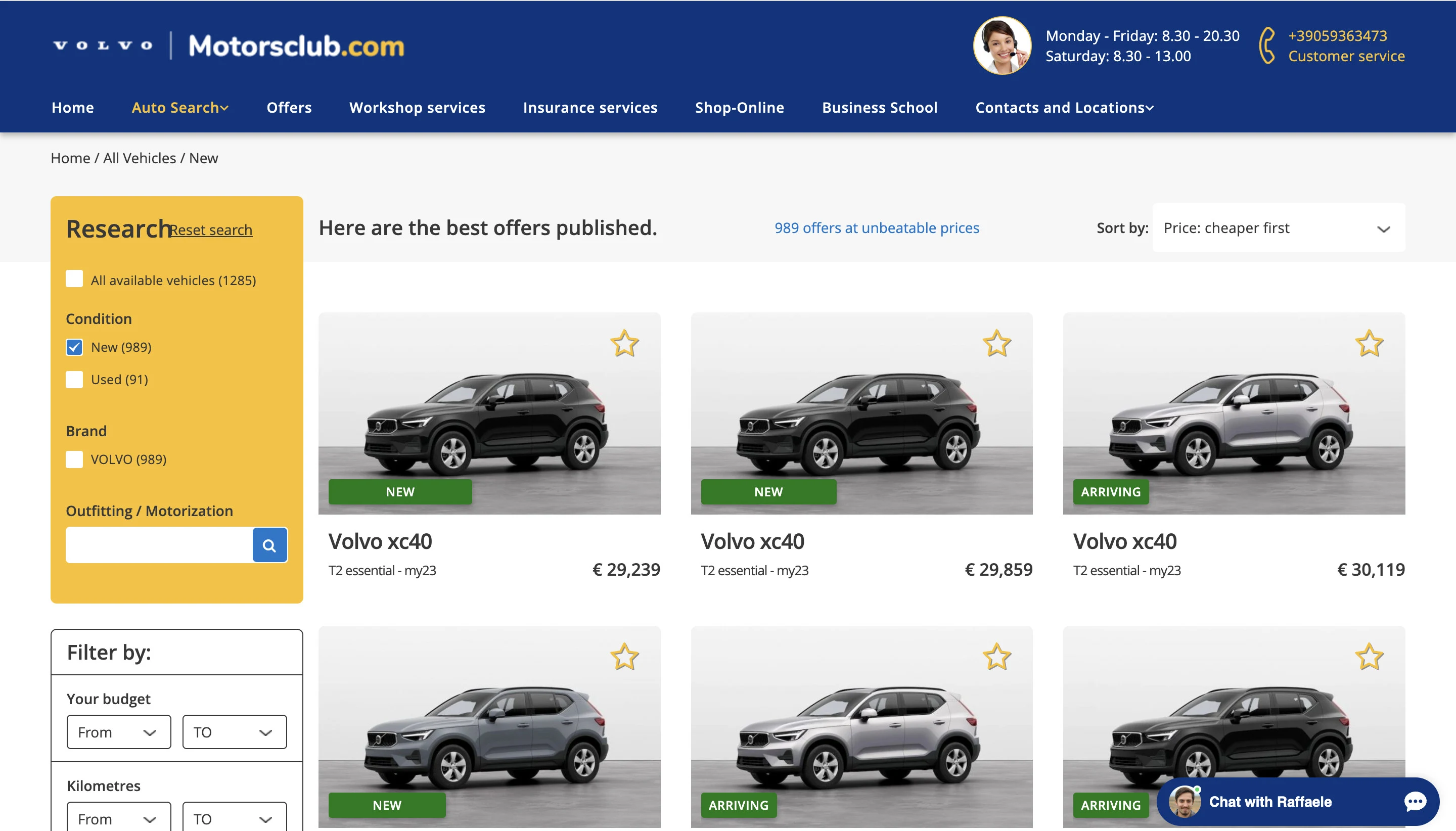Go to Workshop services menu
Viewport: 1456px width, 831px height.
[417, 107]
